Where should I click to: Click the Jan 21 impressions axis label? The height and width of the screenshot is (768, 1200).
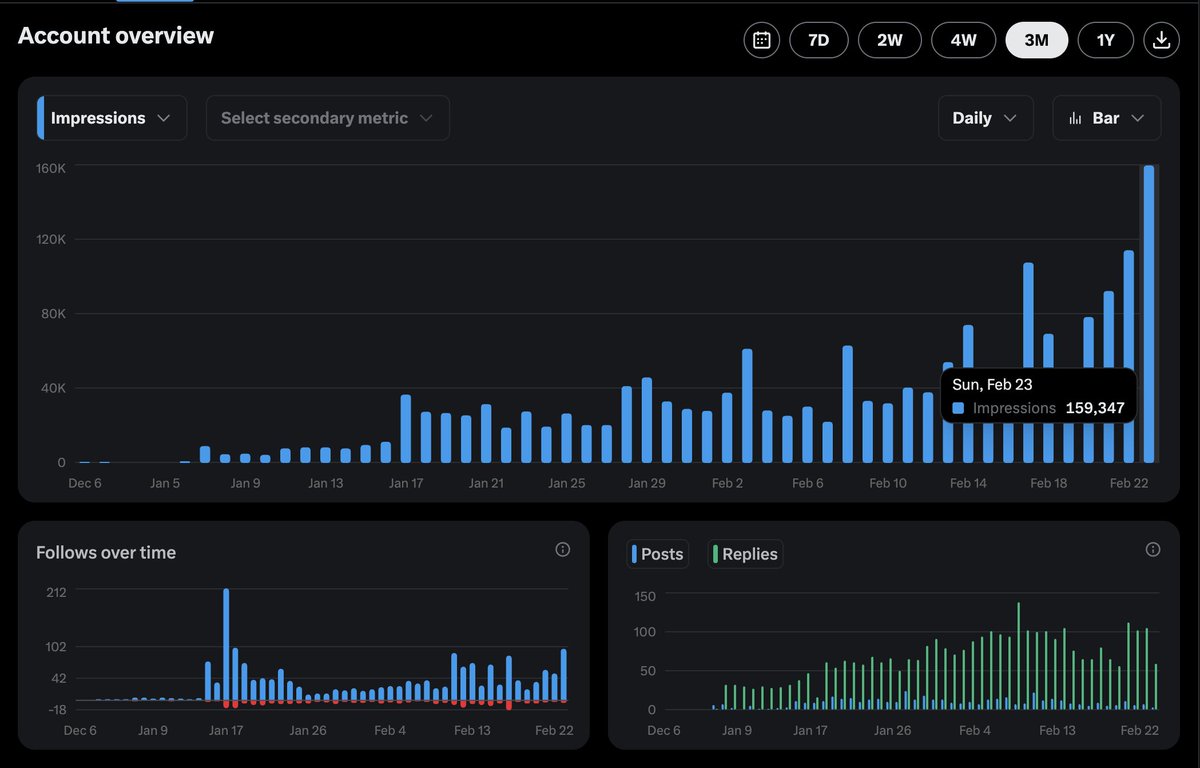point(486,483)
